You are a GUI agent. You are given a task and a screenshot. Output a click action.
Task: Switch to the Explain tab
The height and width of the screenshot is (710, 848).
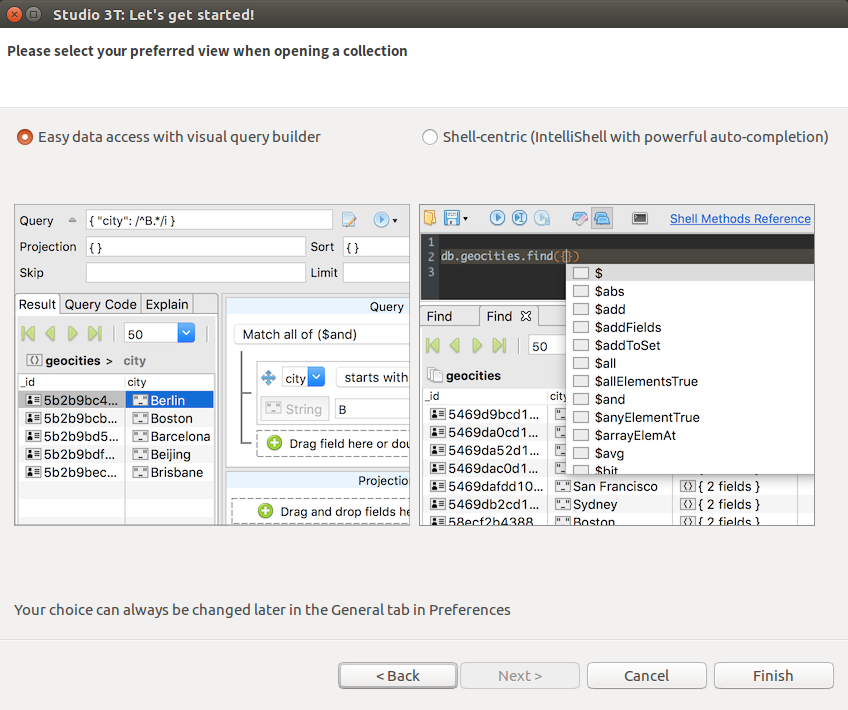coord(167,304)
